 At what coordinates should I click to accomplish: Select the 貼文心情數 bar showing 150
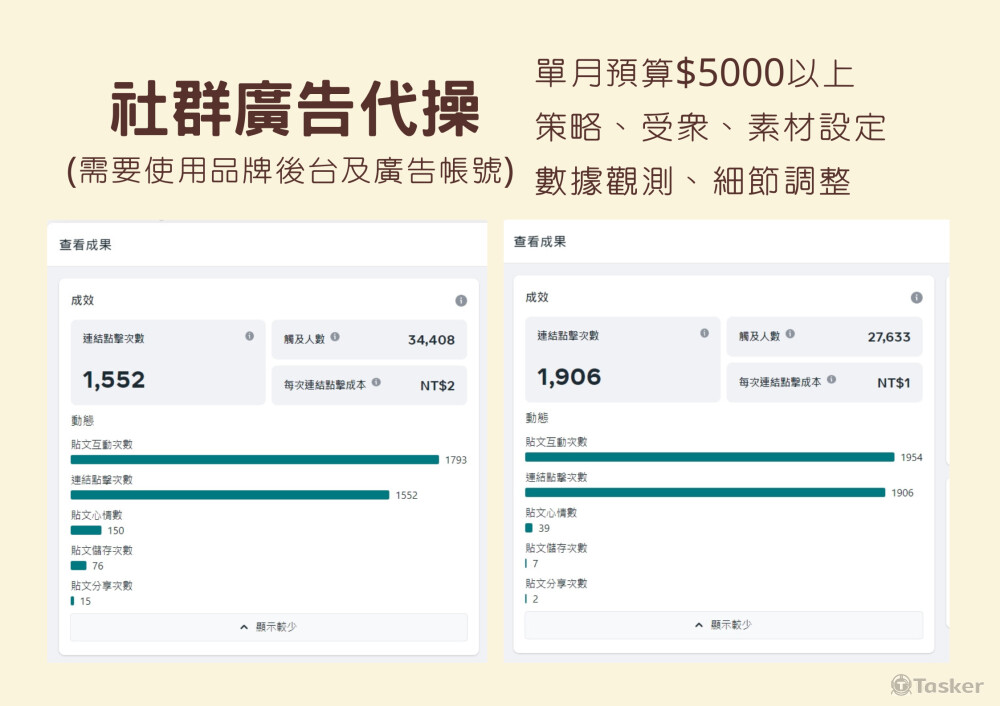tap(86, 530)
